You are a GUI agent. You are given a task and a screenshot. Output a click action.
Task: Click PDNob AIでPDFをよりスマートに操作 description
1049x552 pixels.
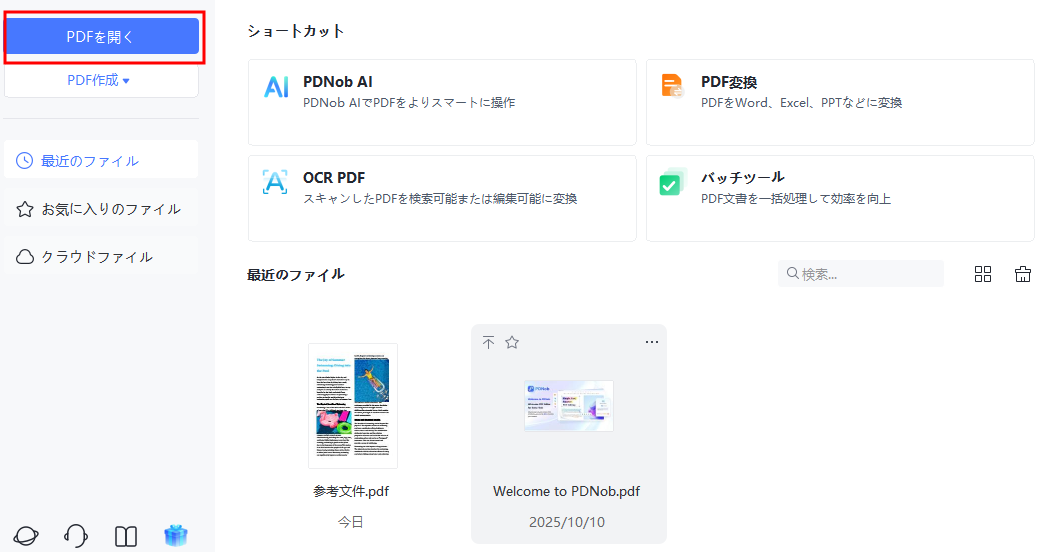click(x=409, y=102)
